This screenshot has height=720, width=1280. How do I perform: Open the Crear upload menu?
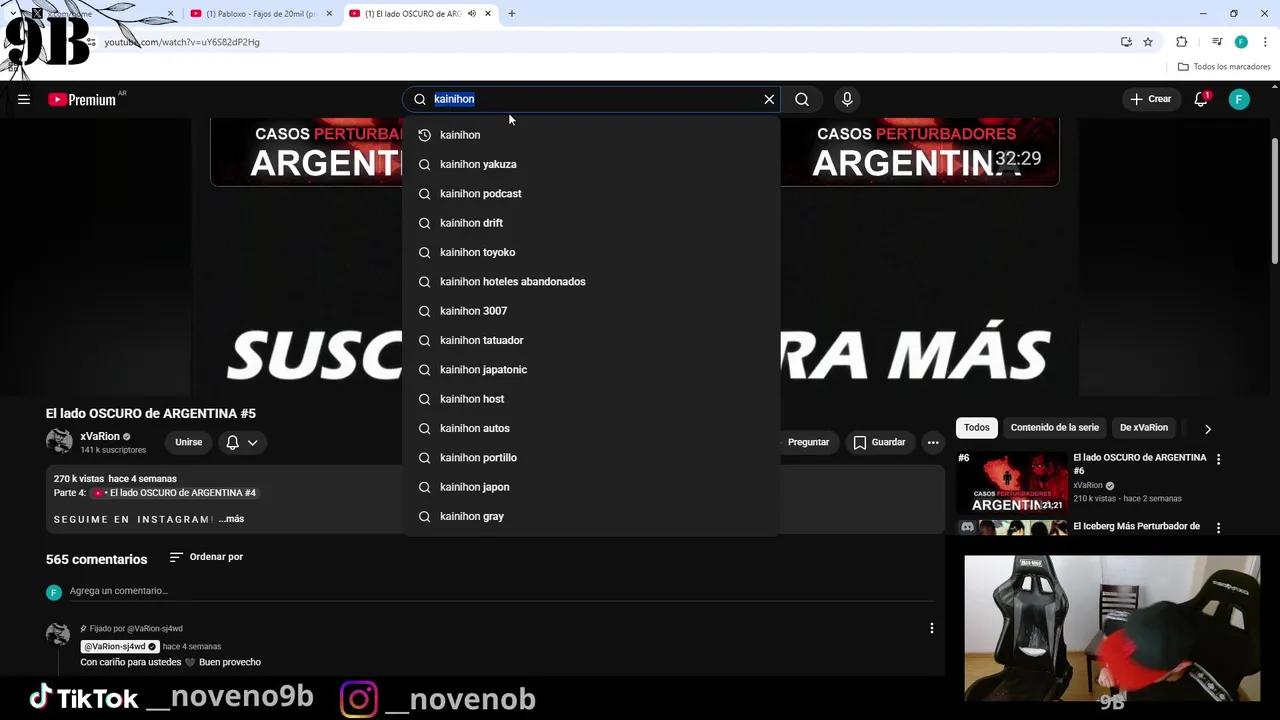coord(1150,99)
